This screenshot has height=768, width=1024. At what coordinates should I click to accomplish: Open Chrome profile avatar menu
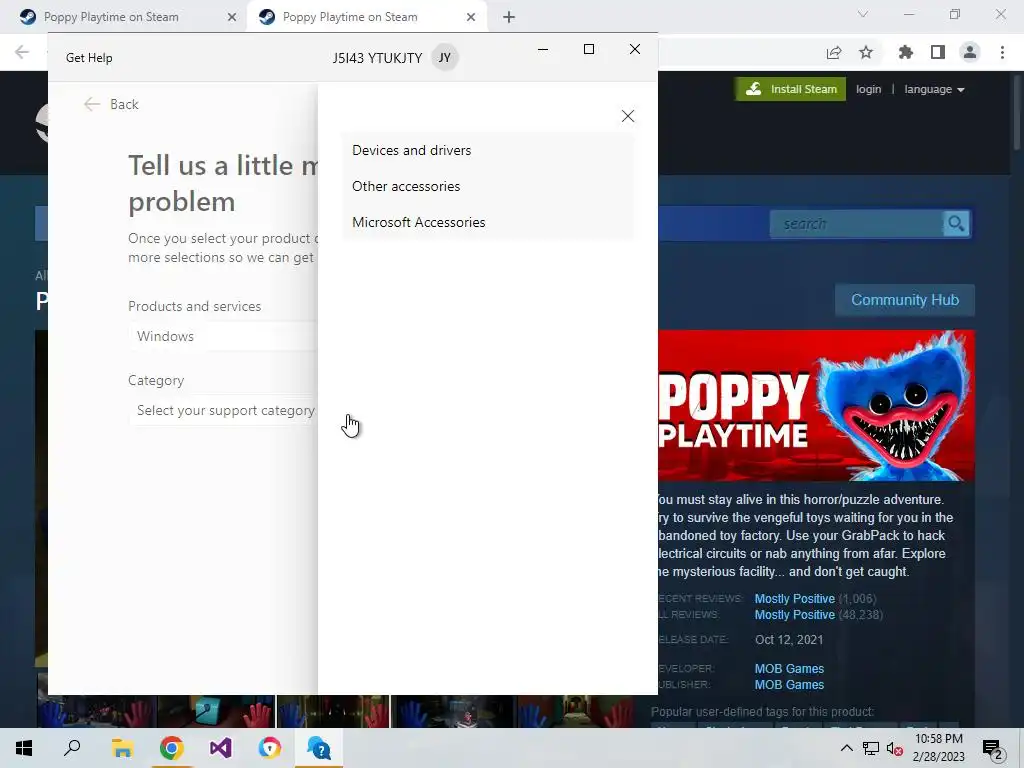(x=970, y=52)
